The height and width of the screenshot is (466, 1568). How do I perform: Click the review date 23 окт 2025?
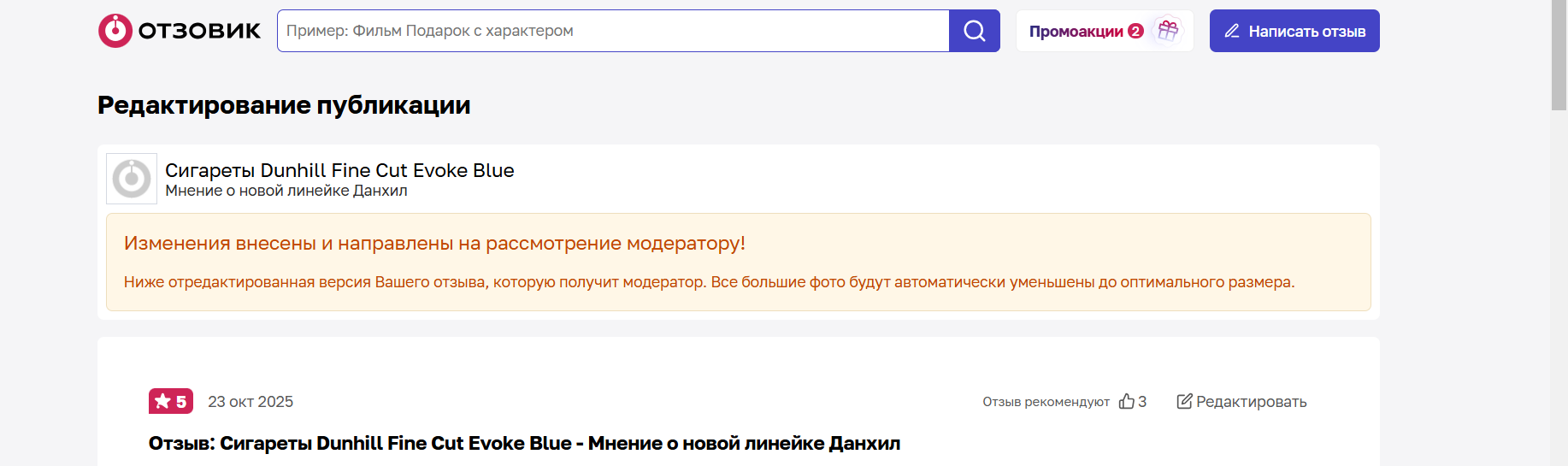pyautogui.click(x=251, y=402)
